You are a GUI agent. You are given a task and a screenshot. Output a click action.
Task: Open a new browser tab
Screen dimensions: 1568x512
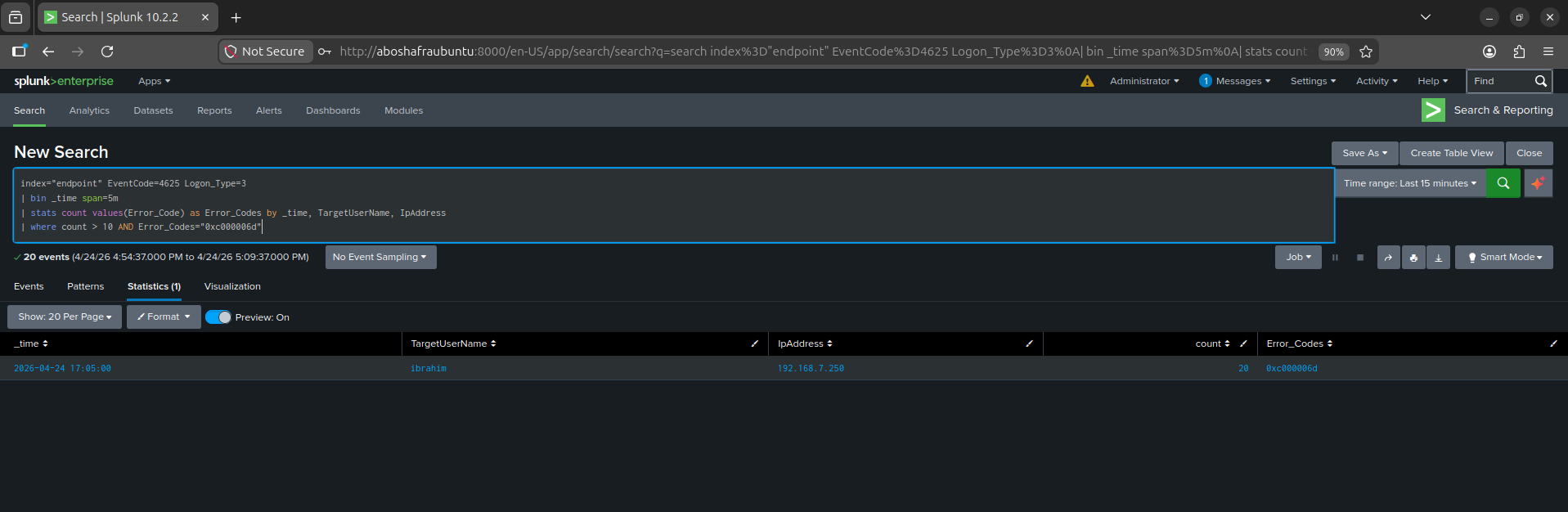click(236, 17)
